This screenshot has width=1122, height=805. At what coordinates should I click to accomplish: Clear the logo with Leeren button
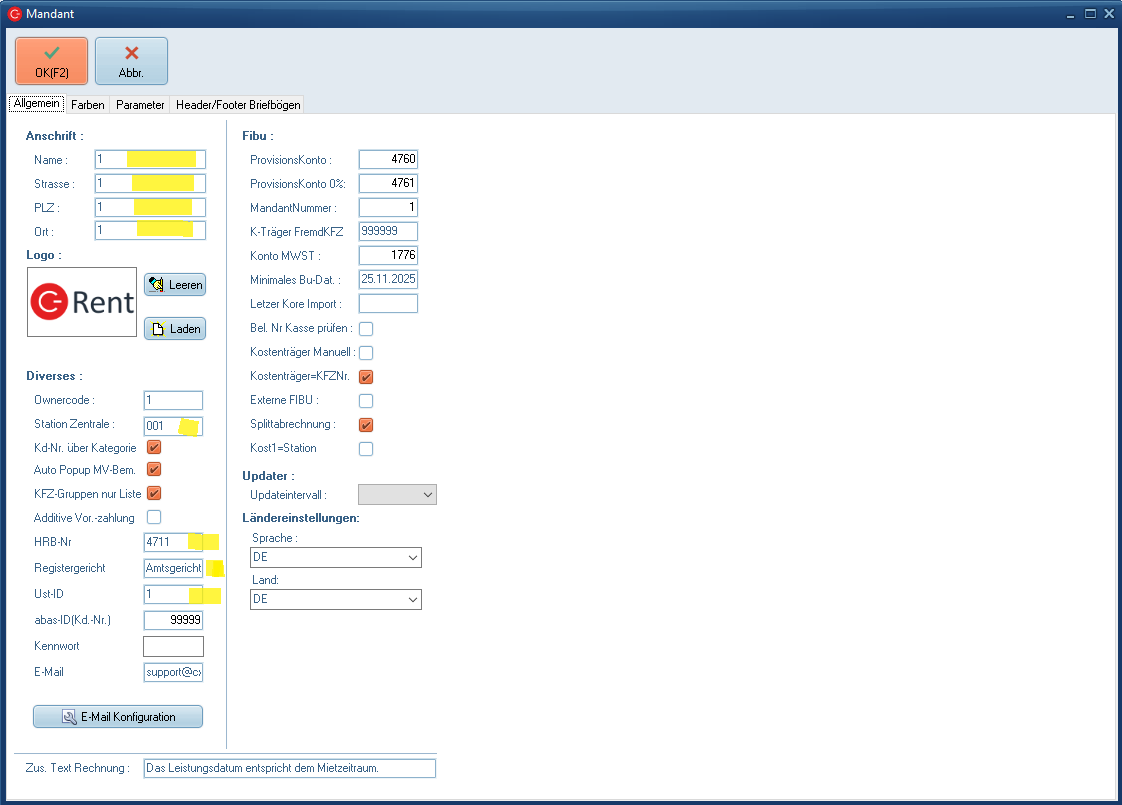click(175, 285)
